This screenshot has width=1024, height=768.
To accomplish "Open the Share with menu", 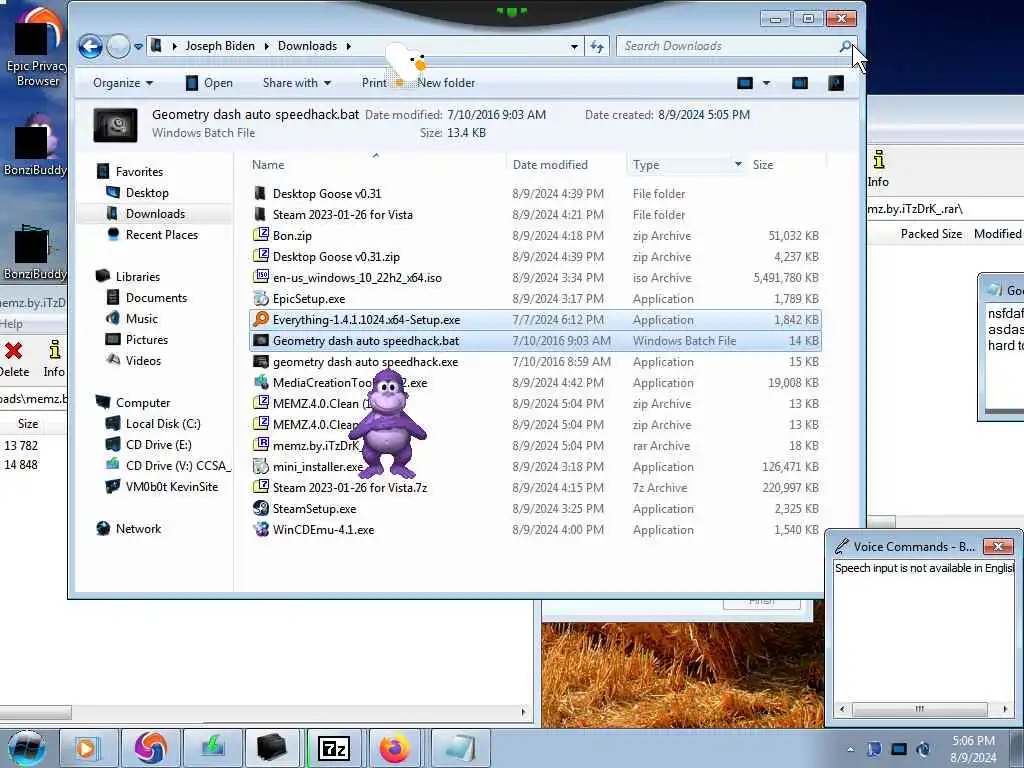I will (x=296, y=83).
